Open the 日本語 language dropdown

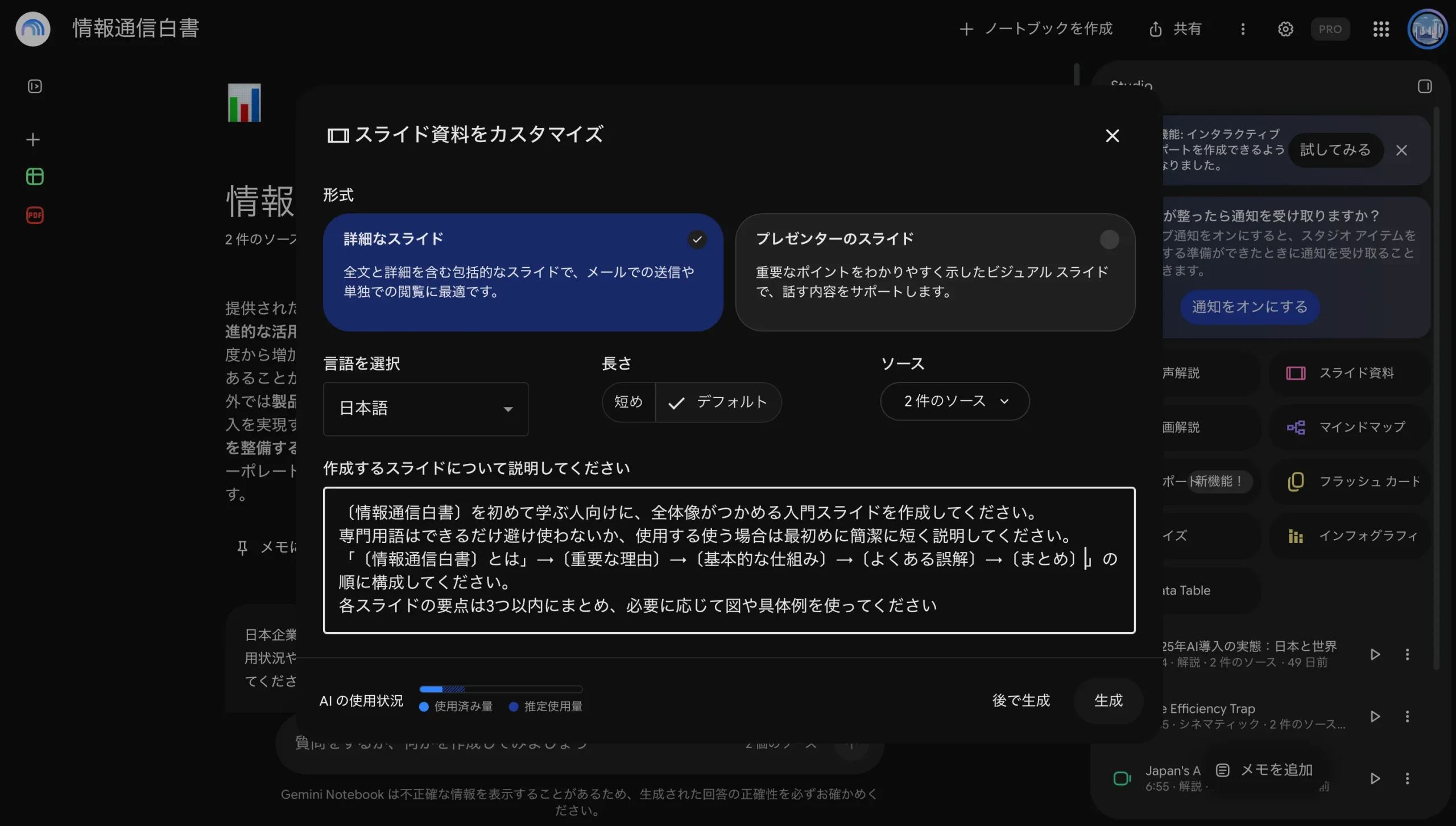[x=425, y=409]
